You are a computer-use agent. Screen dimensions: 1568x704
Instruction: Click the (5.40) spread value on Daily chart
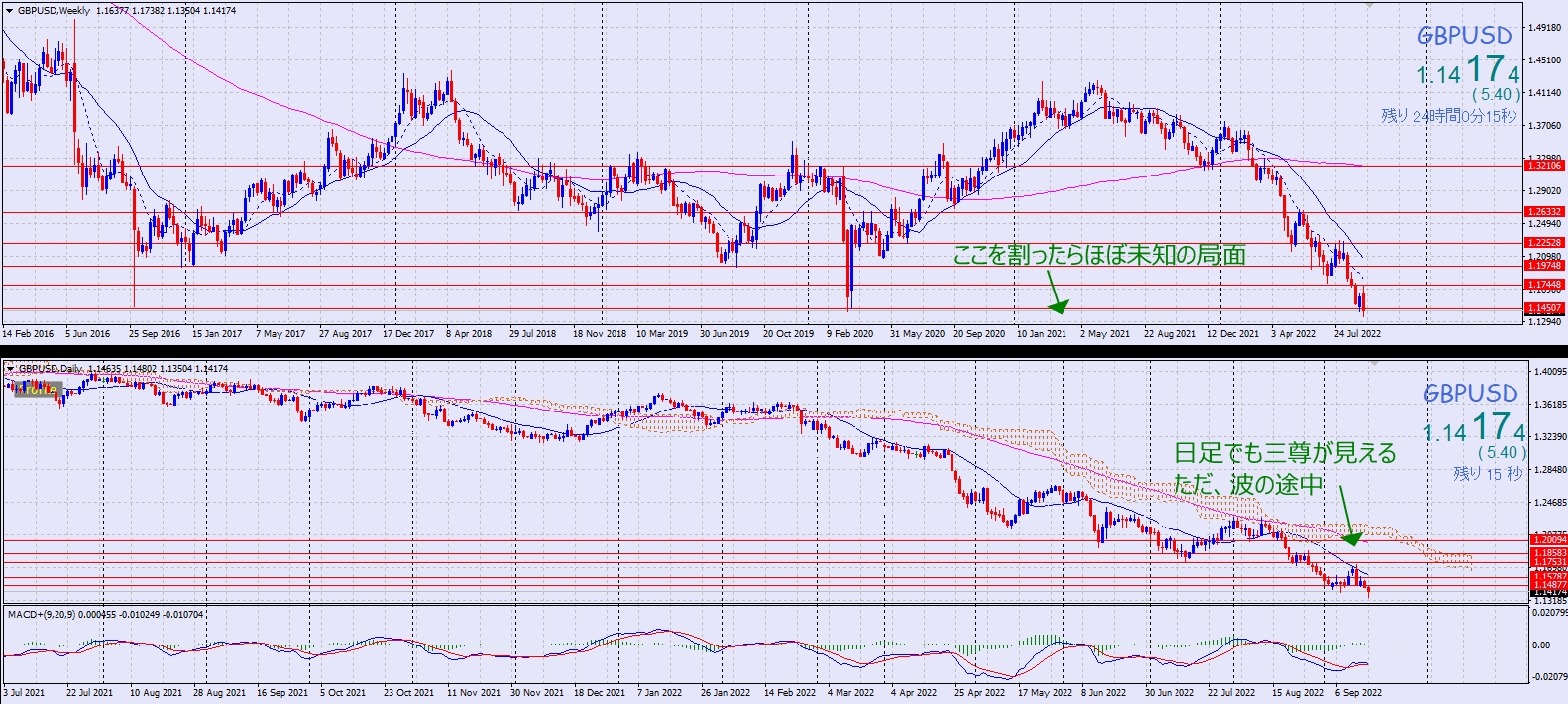pos(1502,452)
